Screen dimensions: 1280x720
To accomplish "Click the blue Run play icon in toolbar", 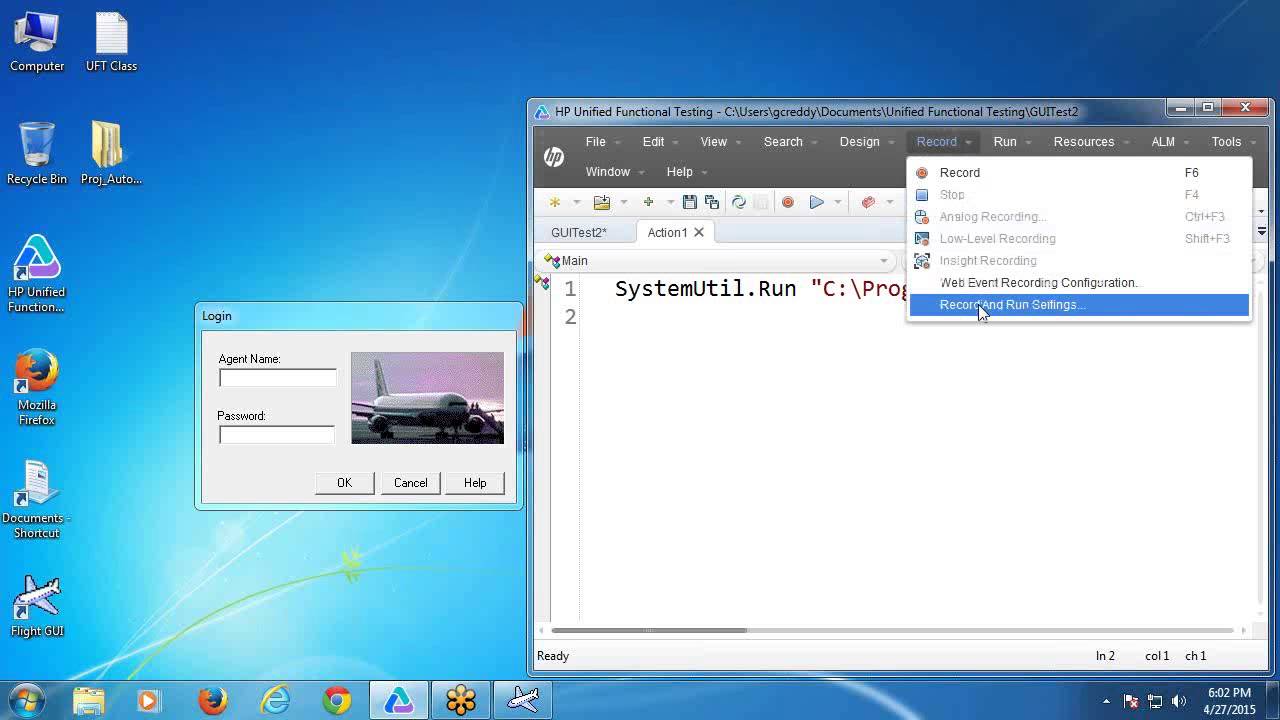I will point(817,202).
